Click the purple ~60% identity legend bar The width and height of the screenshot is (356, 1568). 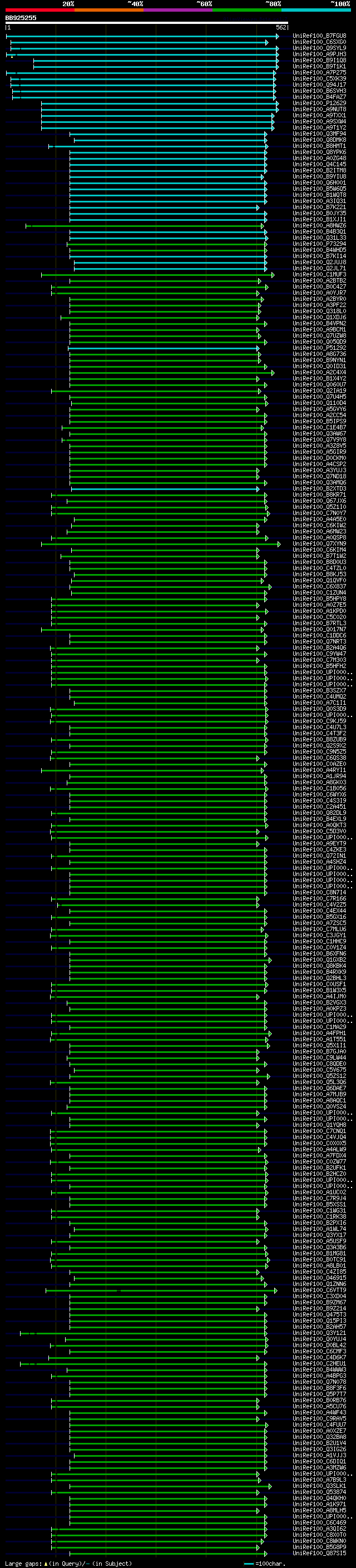pyautogui.click(x=179, y=10)
